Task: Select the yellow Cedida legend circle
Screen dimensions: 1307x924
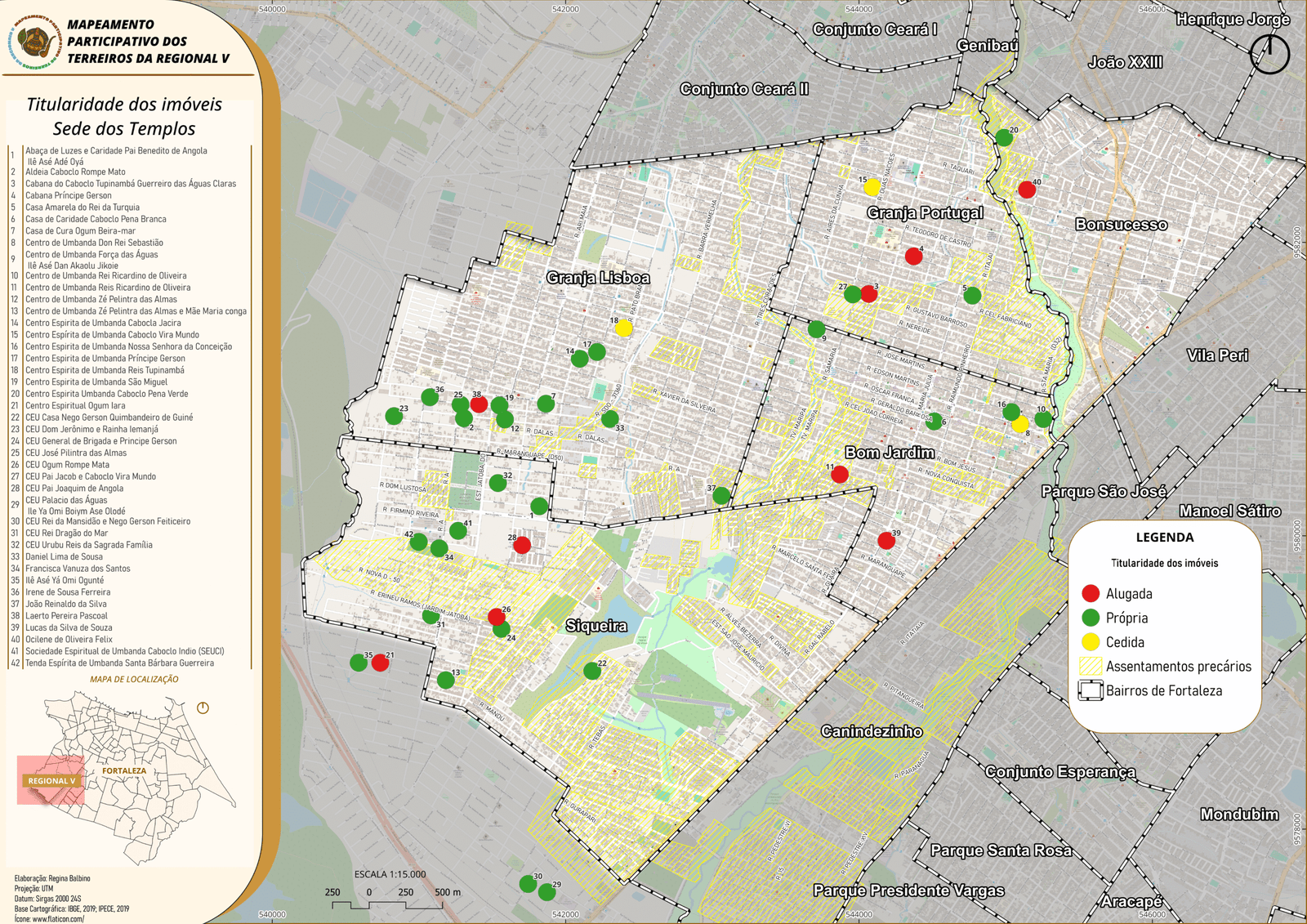Action: [x=1091, y=642]
